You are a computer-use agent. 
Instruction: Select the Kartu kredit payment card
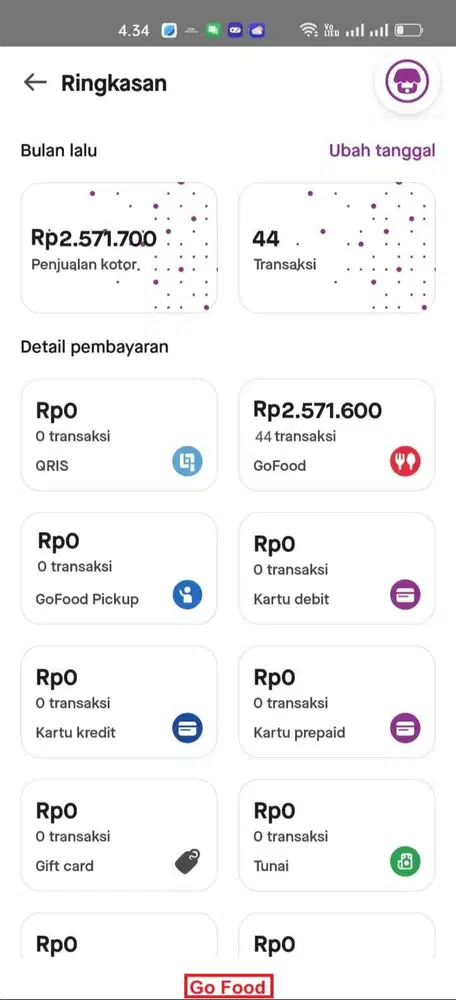pyautogui.click(x=119, y=702)
